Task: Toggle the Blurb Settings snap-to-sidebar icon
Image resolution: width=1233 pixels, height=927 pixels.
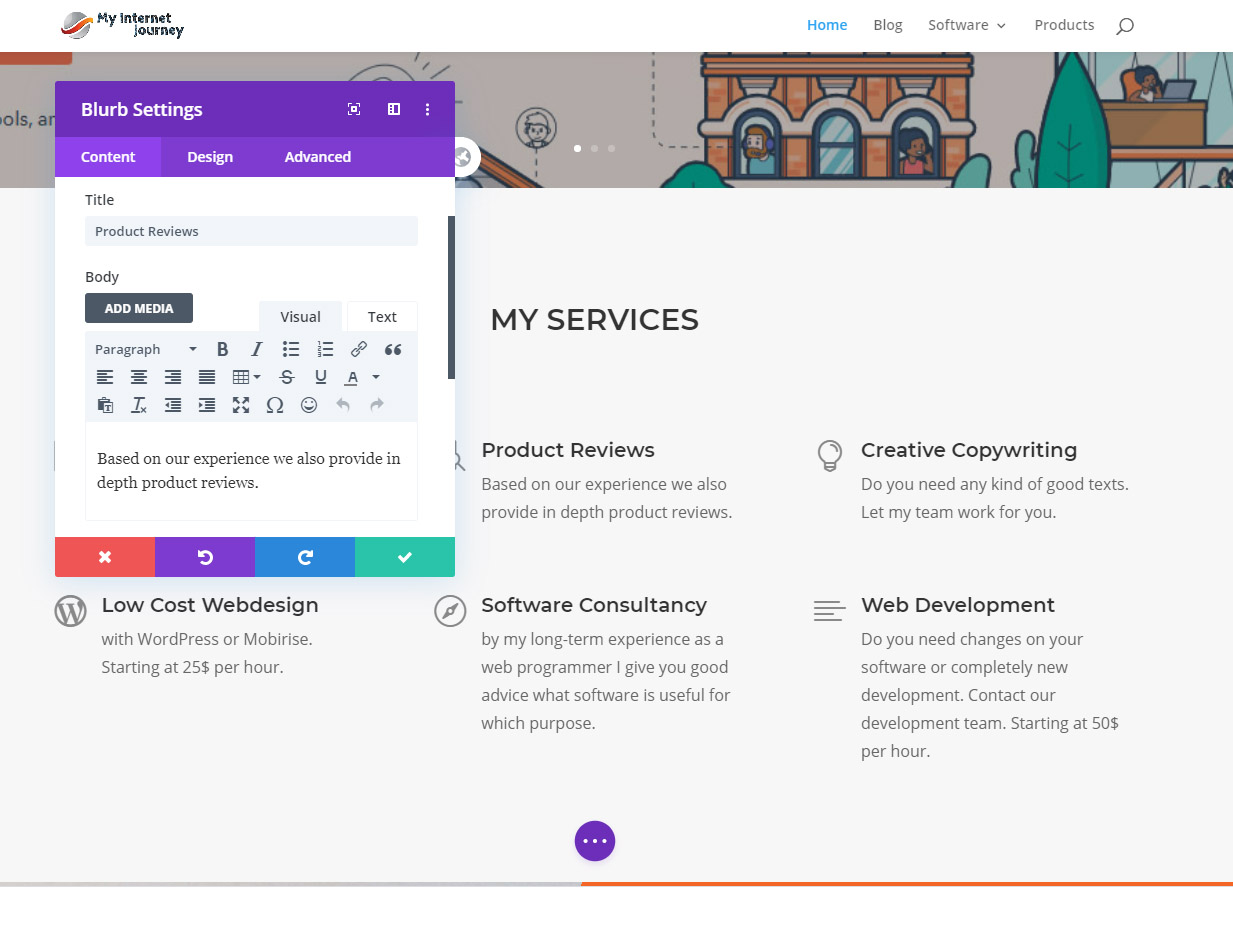Action: 394,109
